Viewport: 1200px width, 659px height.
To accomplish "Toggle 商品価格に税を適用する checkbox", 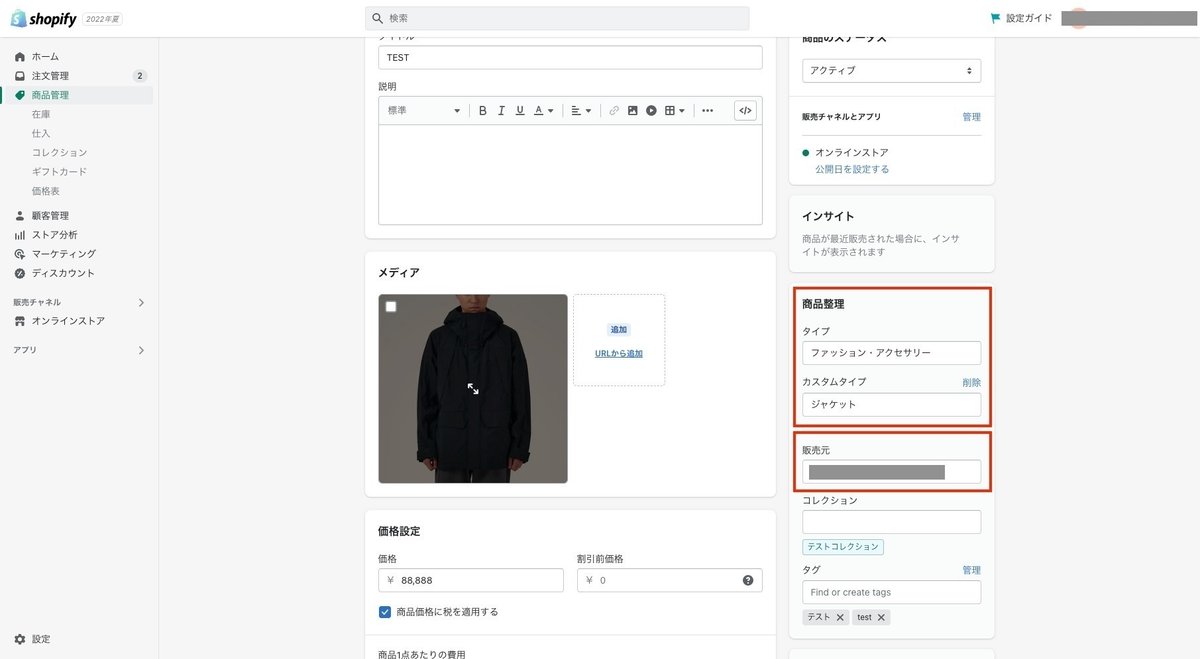I will [385, 612].
